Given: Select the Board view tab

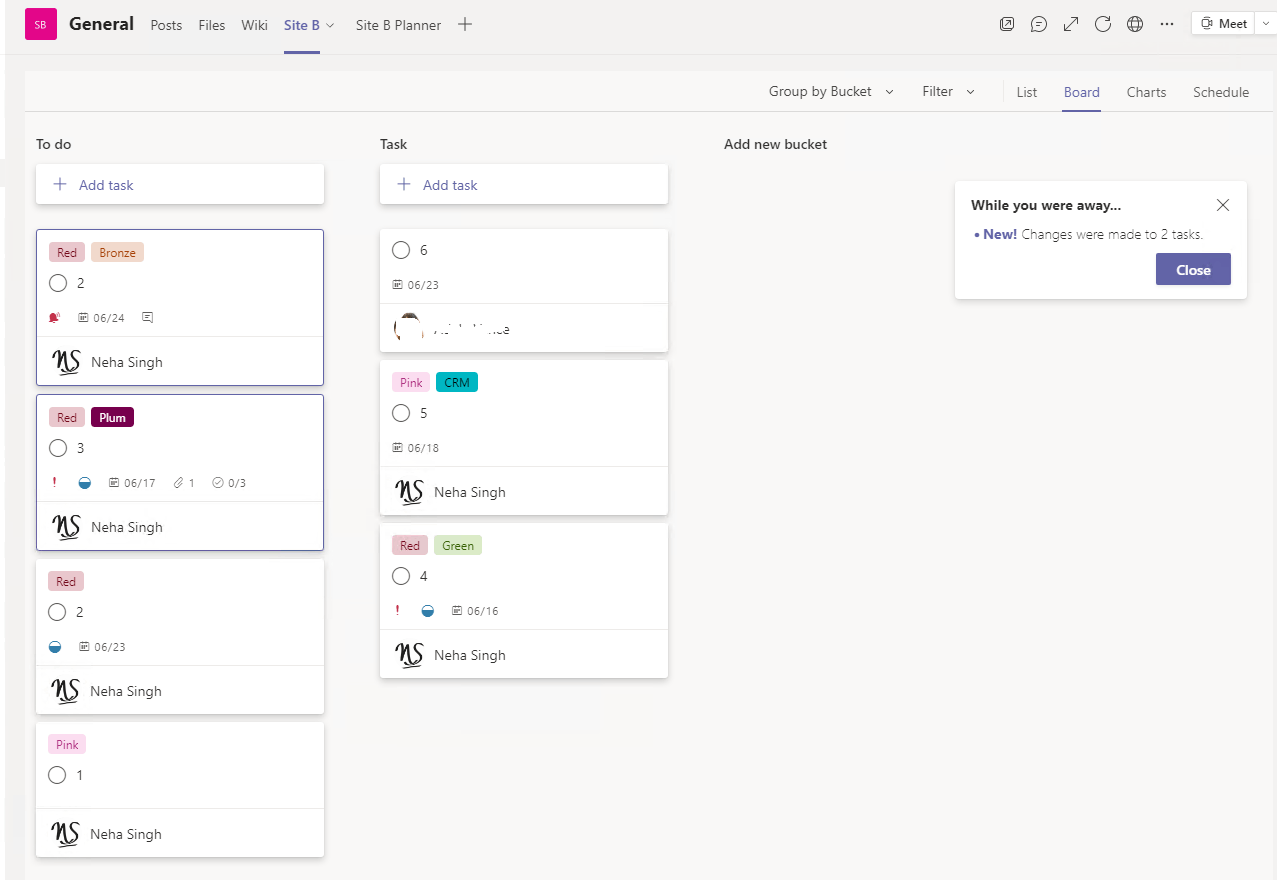Looking at the screenshot, I should tap(1081, 92).
